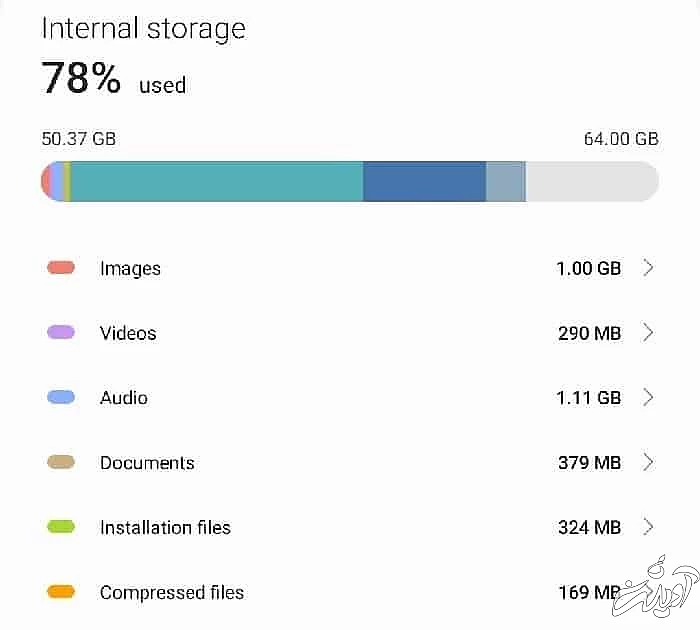Click the red Images category icon
Viewport: 700px width, 630px height.
(x=61, y=268)
